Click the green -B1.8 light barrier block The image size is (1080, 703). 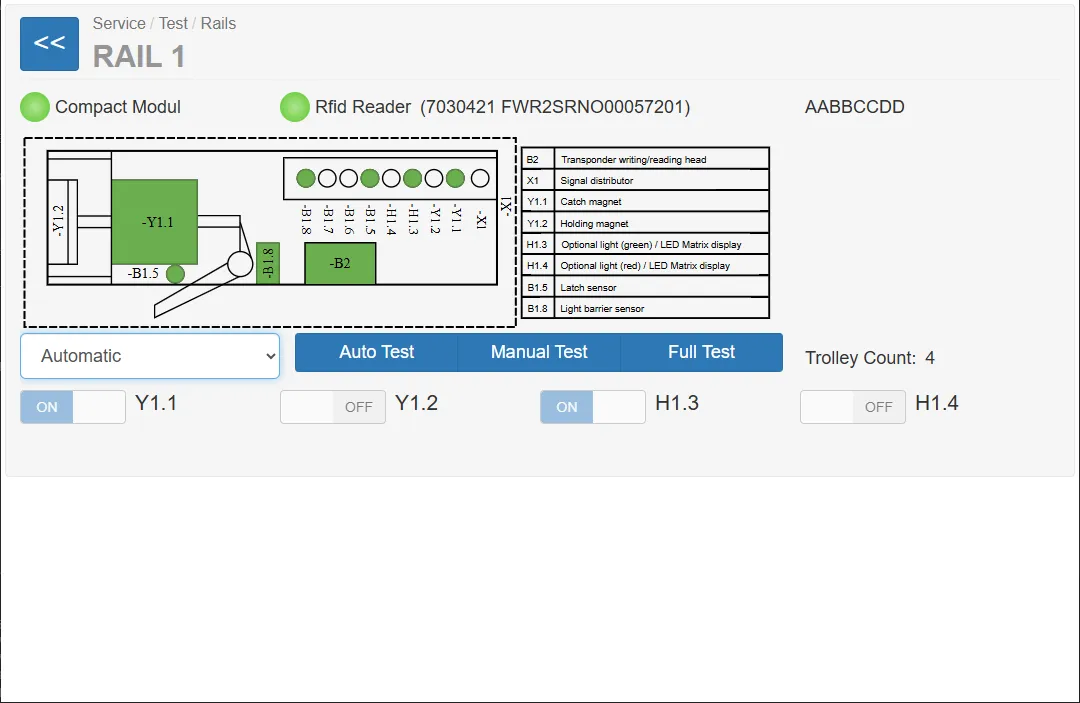268,263
